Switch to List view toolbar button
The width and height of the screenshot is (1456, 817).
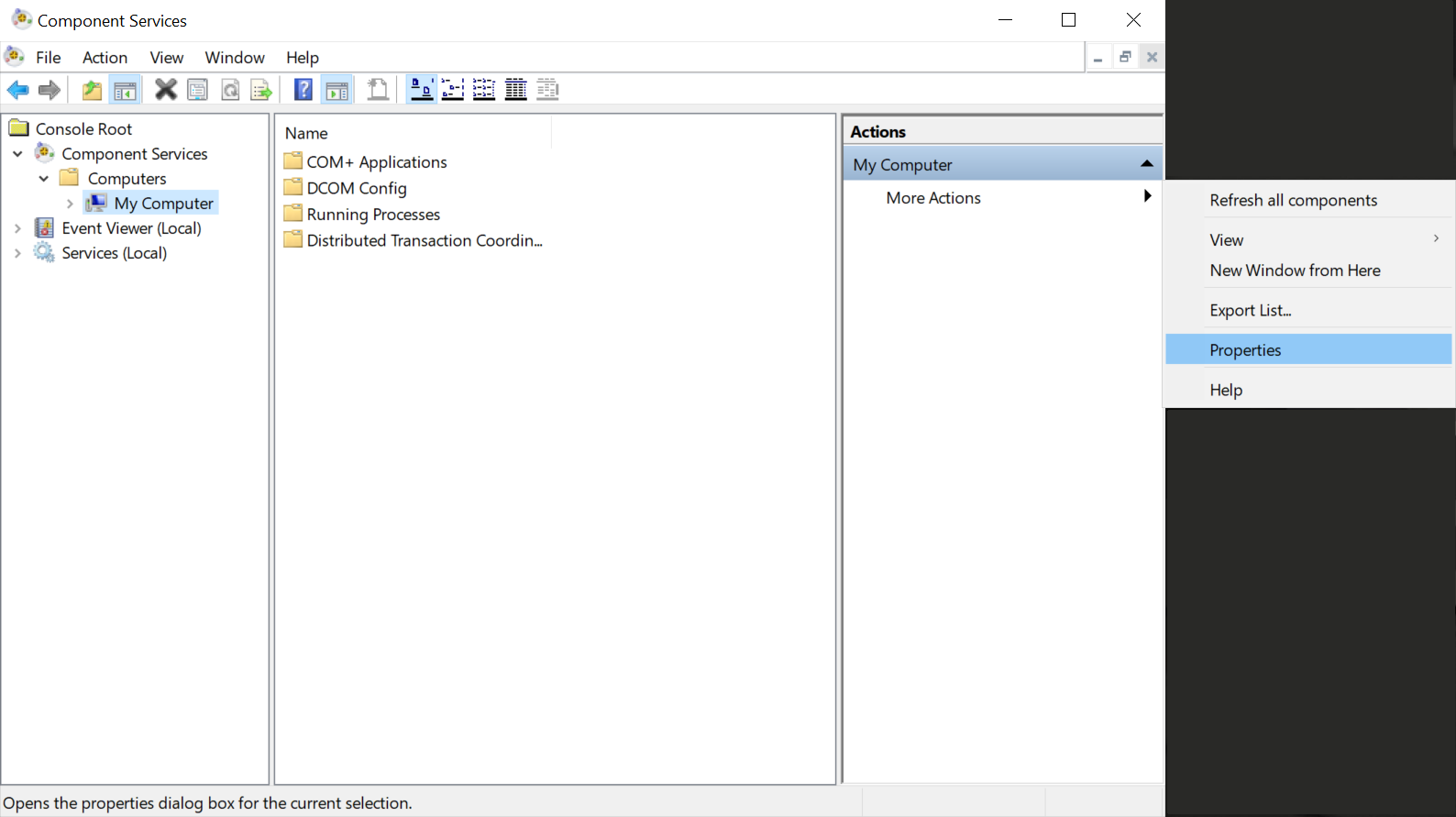[484, 90]
